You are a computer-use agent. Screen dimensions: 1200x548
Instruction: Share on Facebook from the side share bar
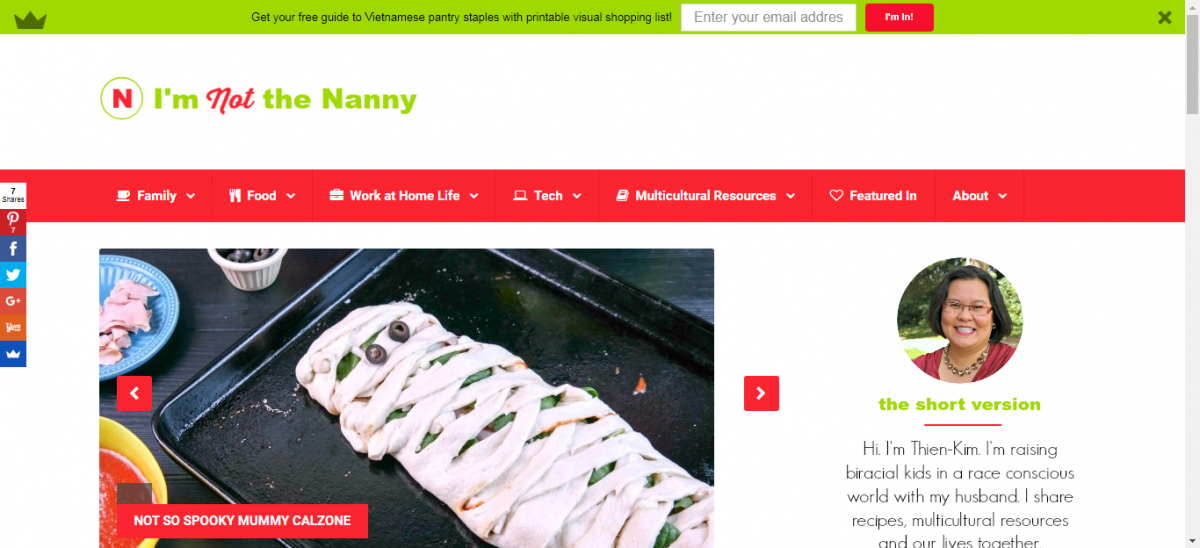(13, 248)
